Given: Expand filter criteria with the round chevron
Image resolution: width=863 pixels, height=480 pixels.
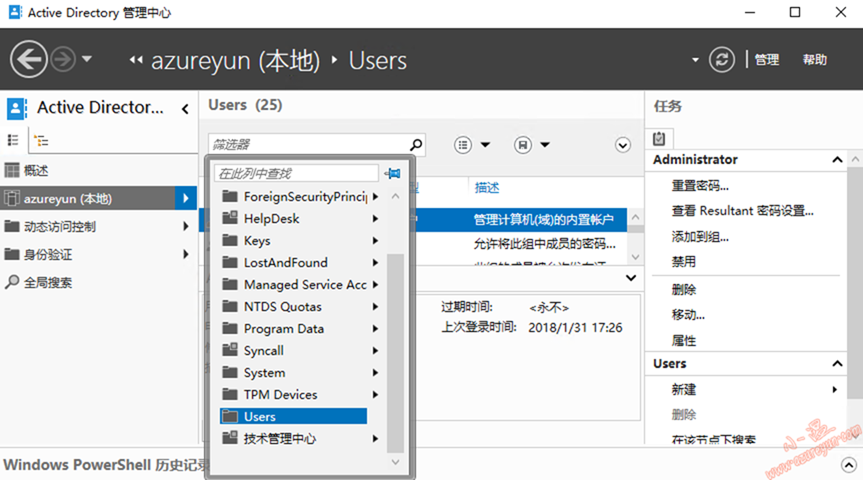Looking at the screenshot, I should pyautogui.click(x=622, y=145).
